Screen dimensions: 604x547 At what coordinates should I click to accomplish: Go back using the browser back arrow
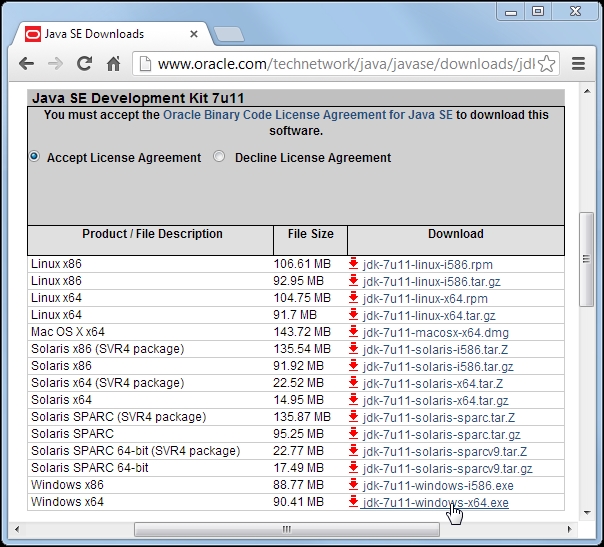[27, 64]
